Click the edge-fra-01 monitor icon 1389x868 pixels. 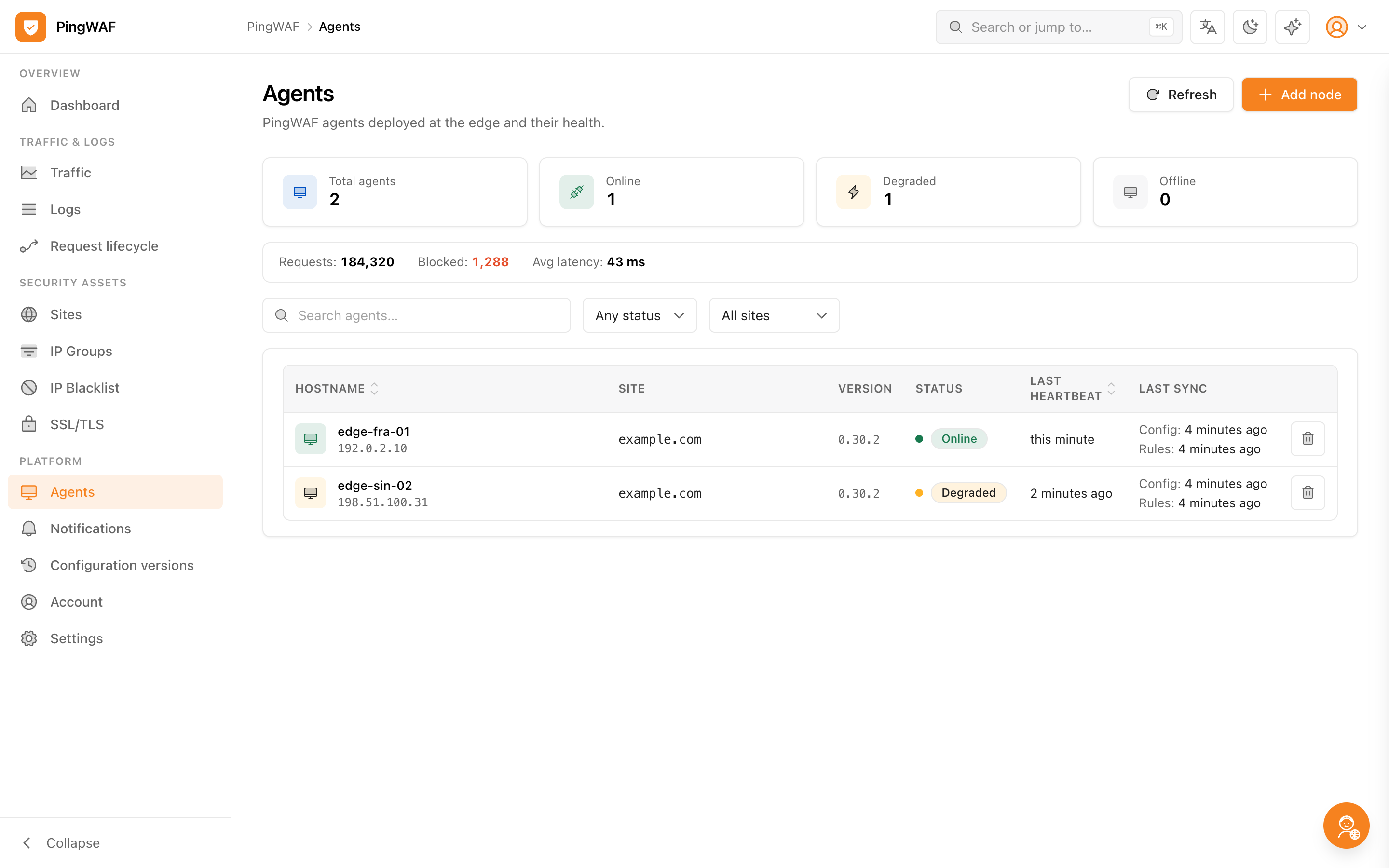311,439
